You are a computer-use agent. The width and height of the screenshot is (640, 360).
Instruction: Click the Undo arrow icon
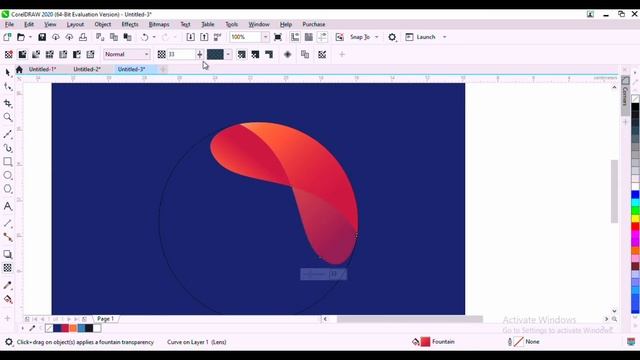[x=144, y=37]
